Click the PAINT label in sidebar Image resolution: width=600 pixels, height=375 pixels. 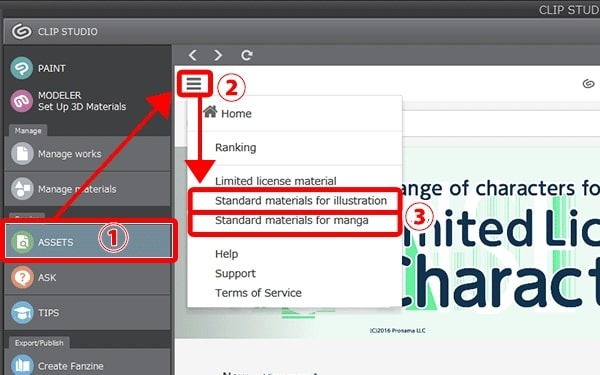(x=52, y=68)
